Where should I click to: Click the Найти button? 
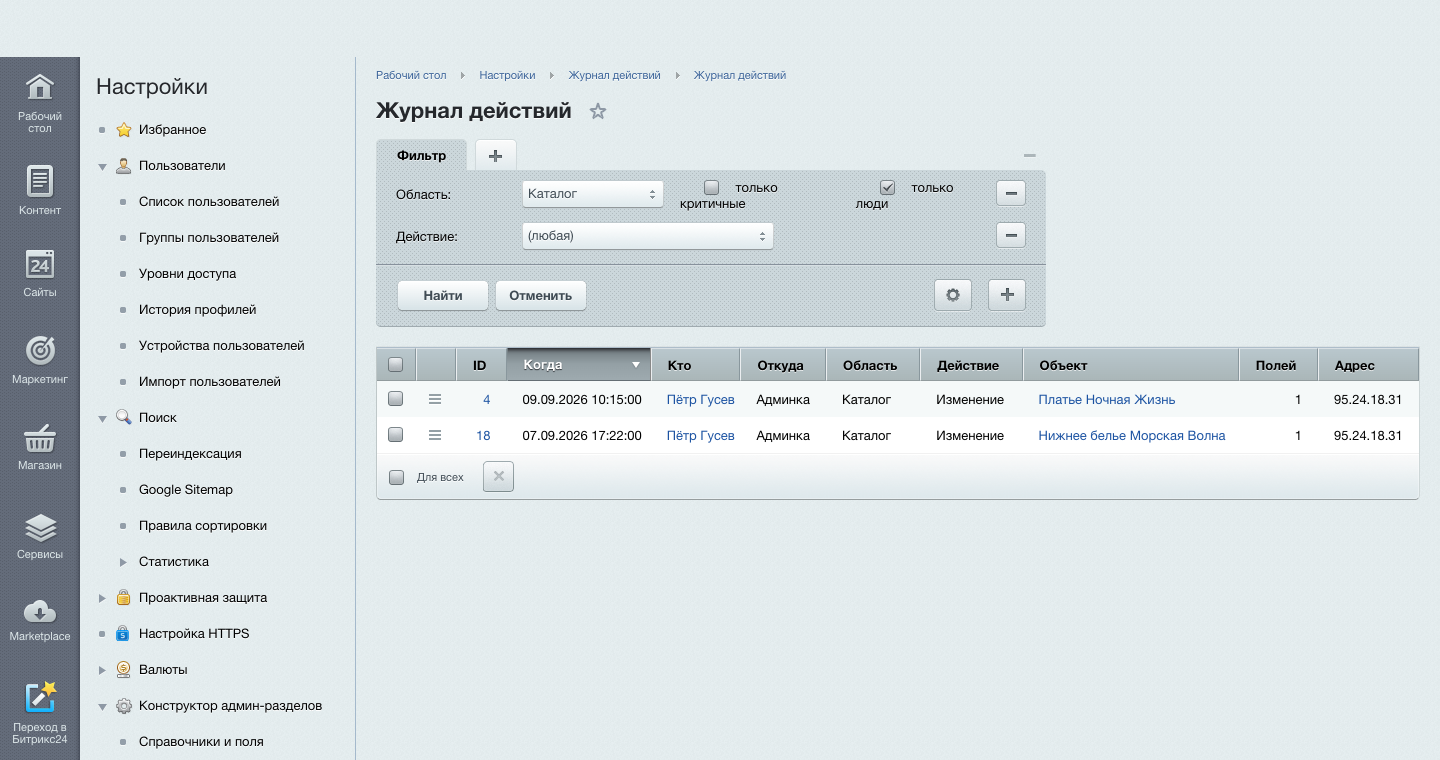click(443, 295)
